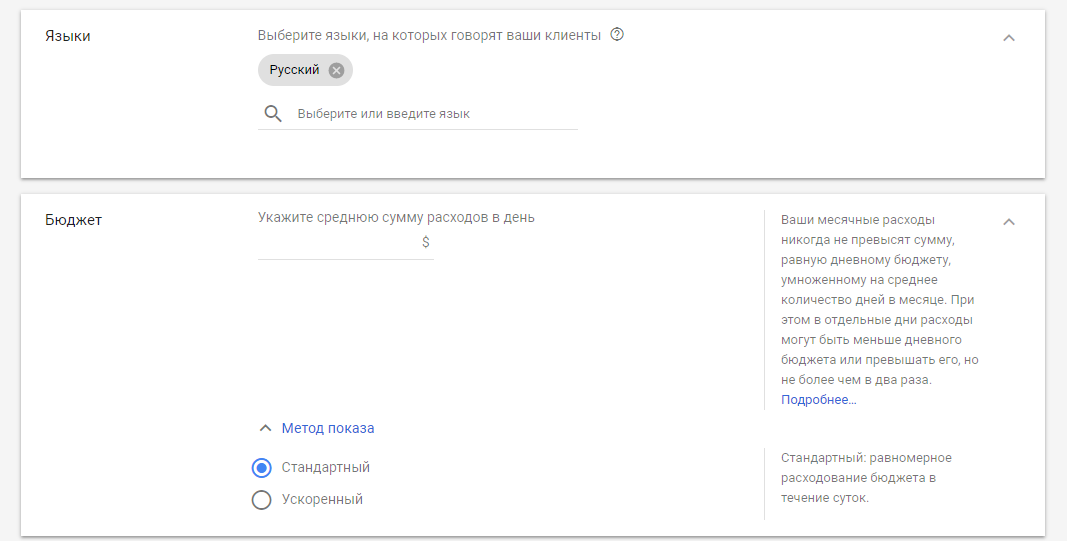Click the Стандартный option label
The width and height of the screenshot is (1067, 541).
(x=326, y=468)
